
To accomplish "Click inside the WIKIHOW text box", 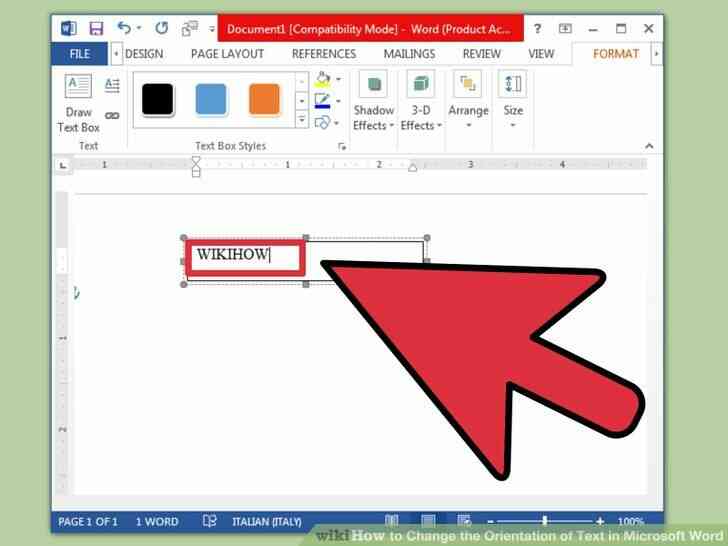I will [x=245, y=257].
